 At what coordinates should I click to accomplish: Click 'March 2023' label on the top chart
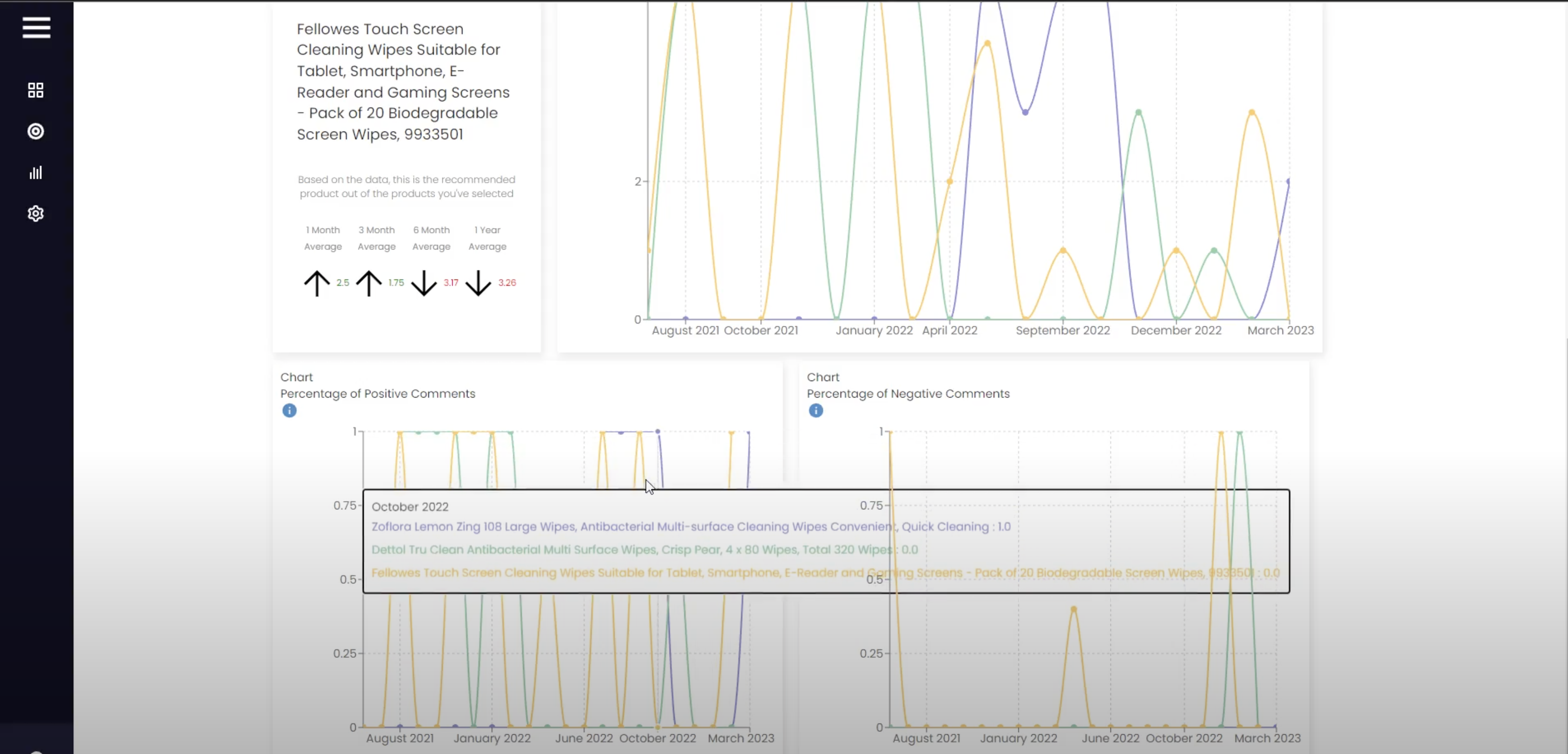point(1281,330)
